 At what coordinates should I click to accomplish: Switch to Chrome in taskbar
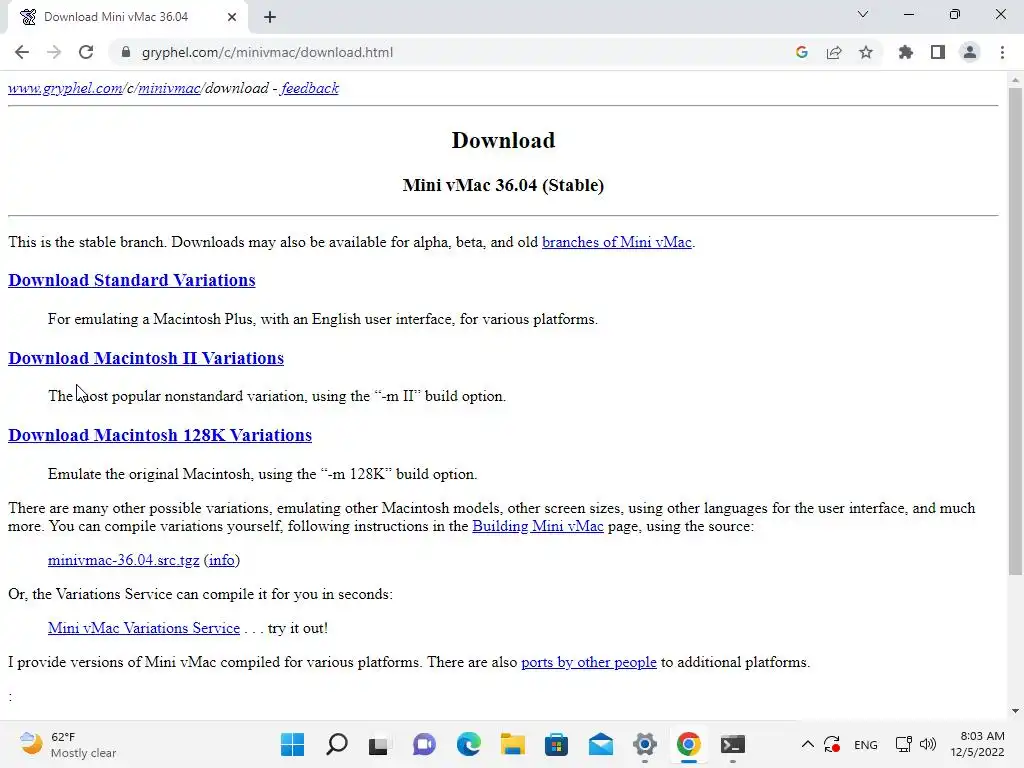point(688,744)
